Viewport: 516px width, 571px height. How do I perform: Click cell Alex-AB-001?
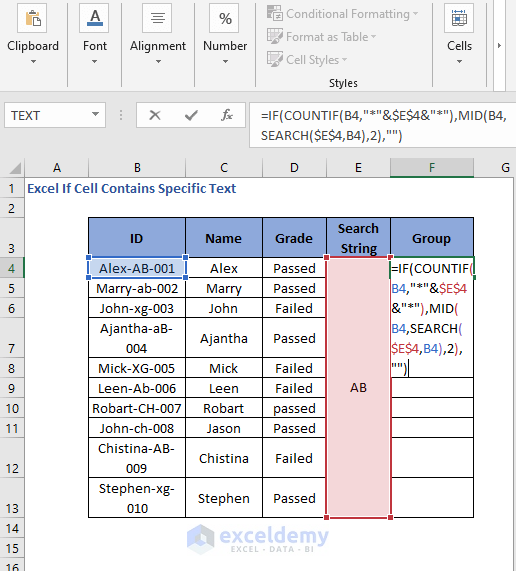click(137, 268)
